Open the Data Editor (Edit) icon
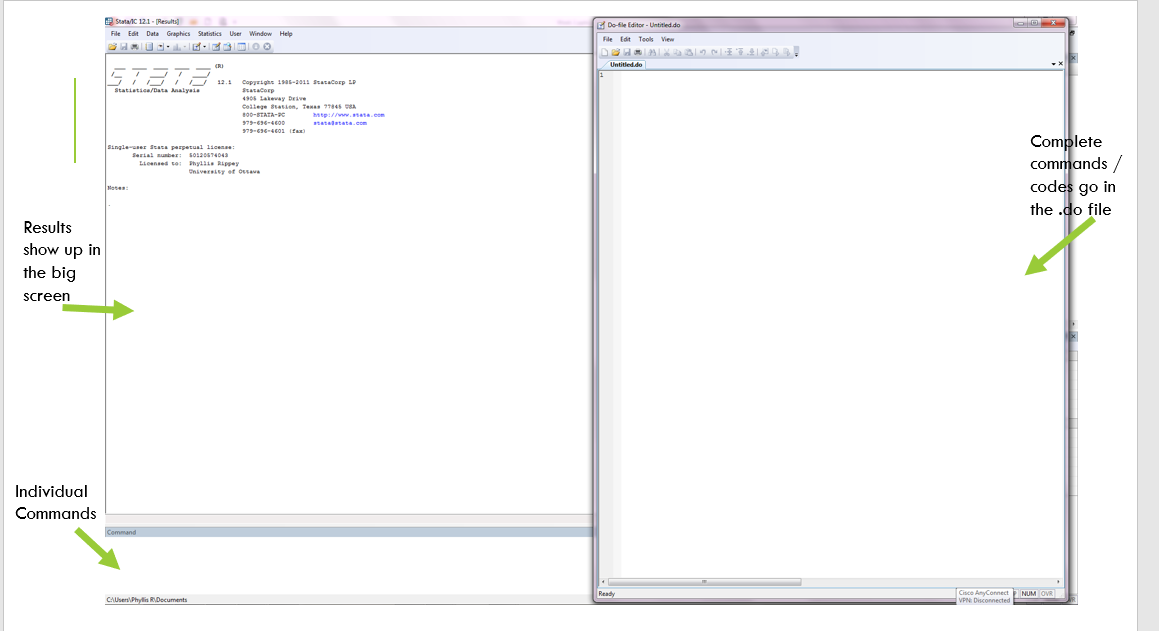 pyautogui.click(x=217, y=46)
